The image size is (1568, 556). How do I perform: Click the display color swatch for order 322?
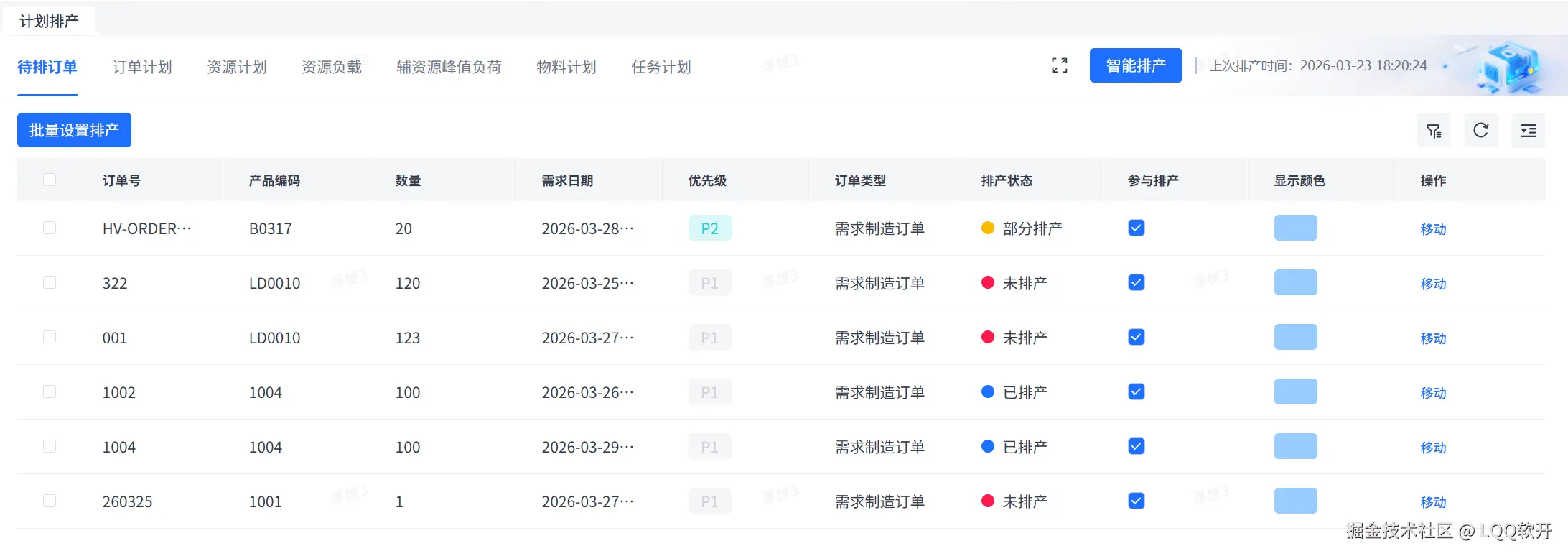[1295, 282]
